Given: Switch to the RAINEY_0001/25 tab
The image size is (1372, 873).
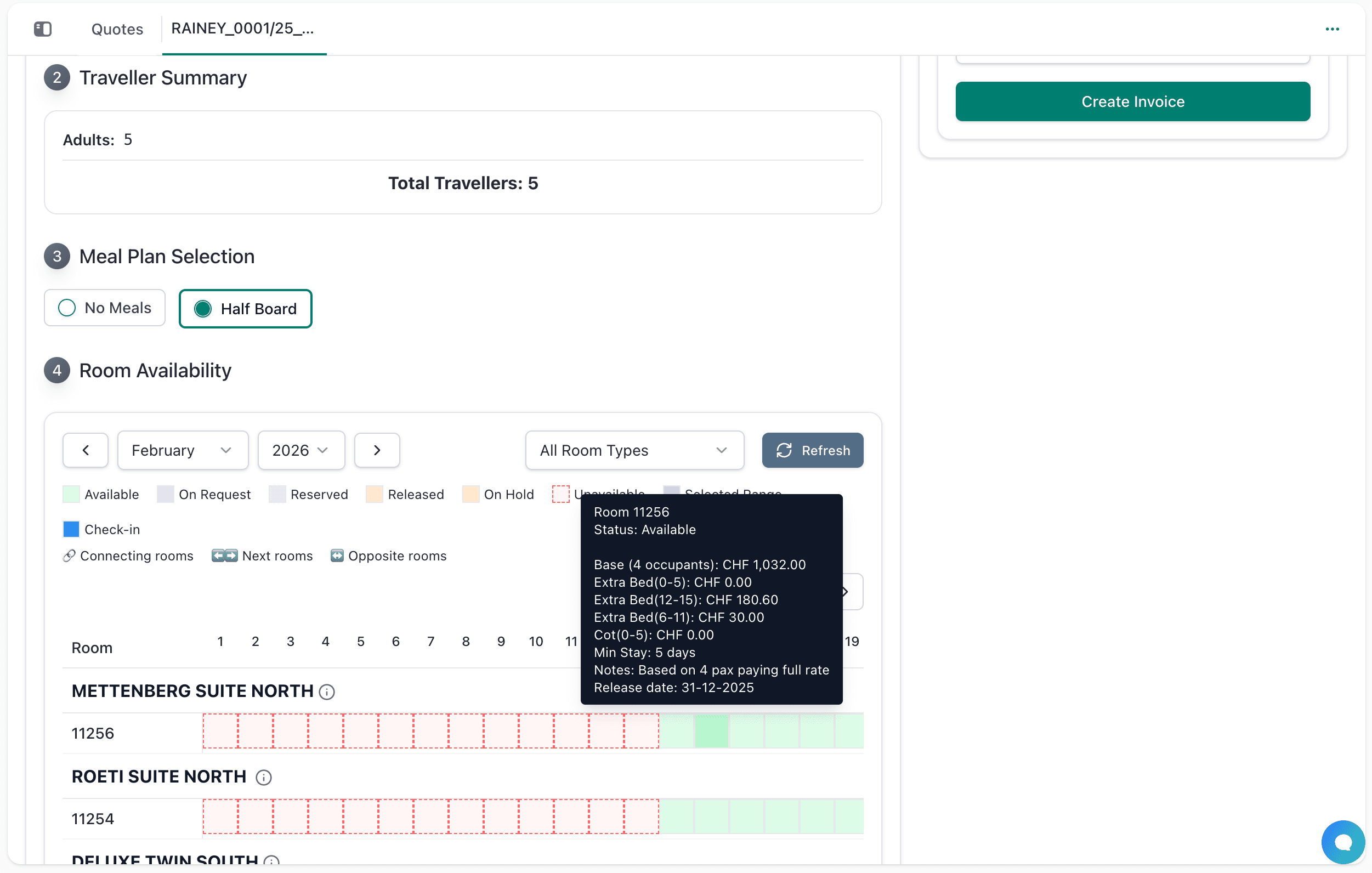Looking at the screenshot, I should coord(243,29).
